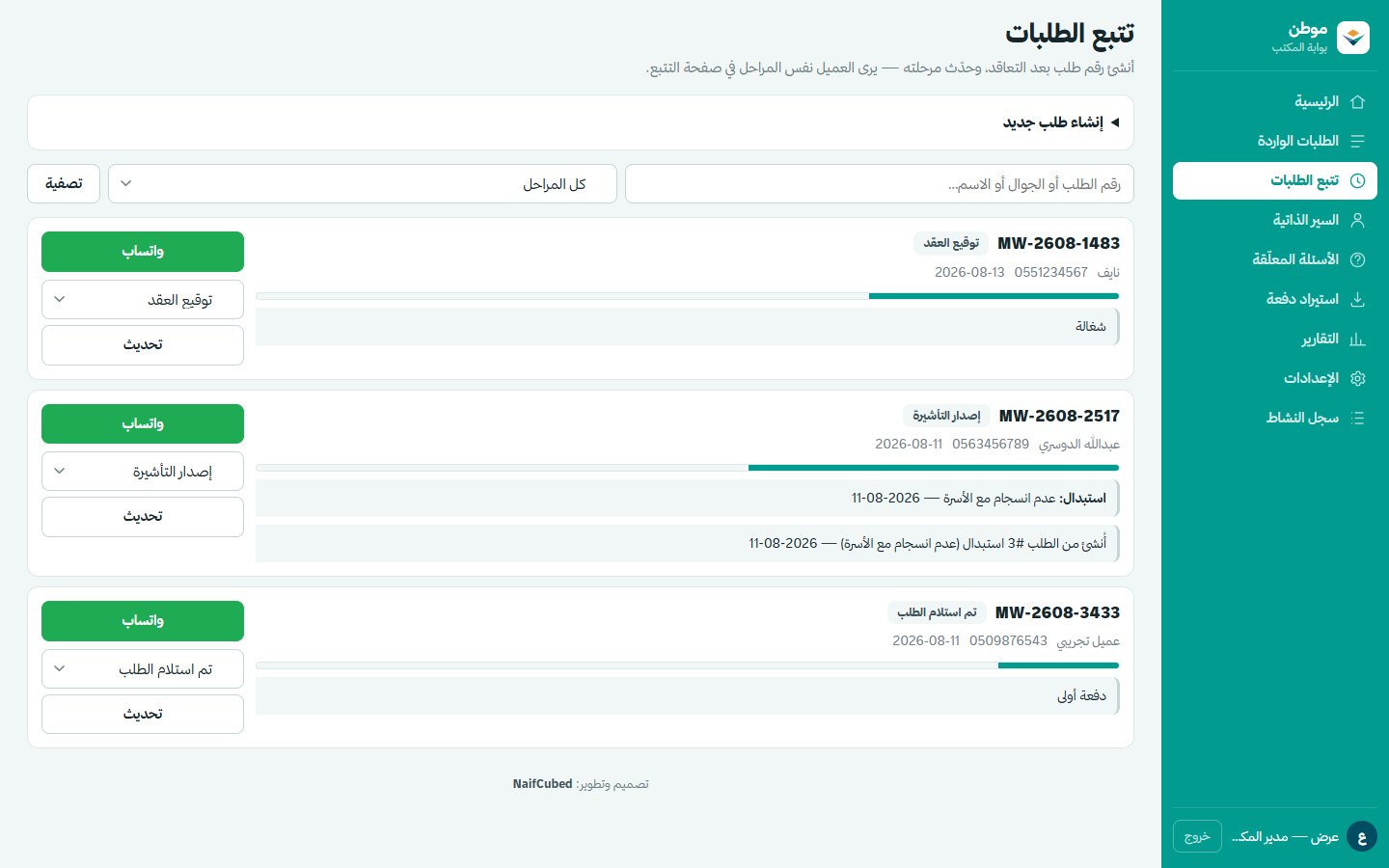Click the download icon next to استيراد دفعة
Image resolution: width=1389 pixels, height=868 pixels.
pyautogui.click(x=1358, y=299)
